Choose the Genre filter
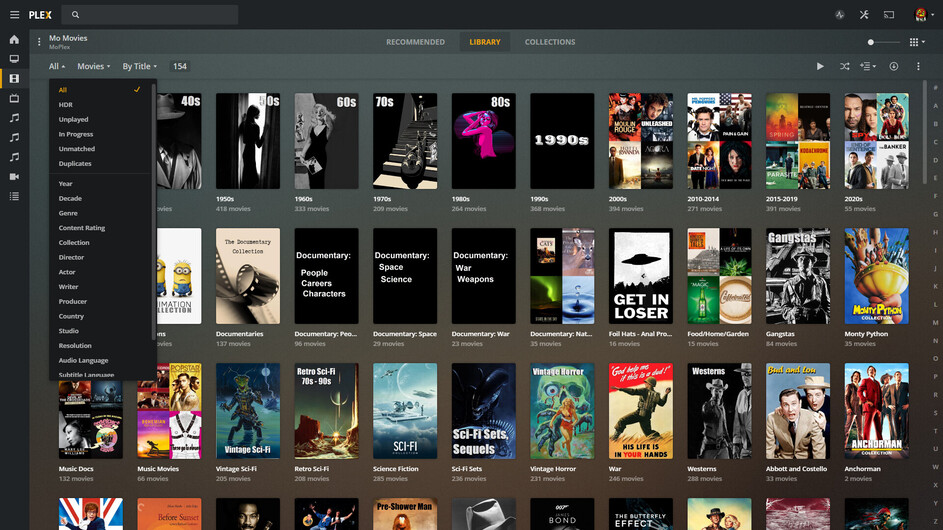This screenshot has width=943, height=530. [100, 213]
